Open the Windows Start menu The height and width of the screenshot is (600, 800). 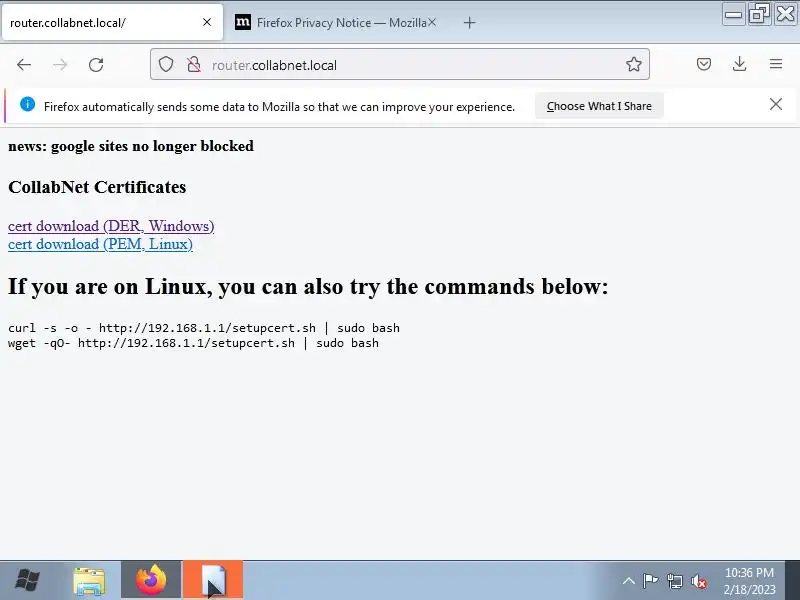tap(28, 581)
